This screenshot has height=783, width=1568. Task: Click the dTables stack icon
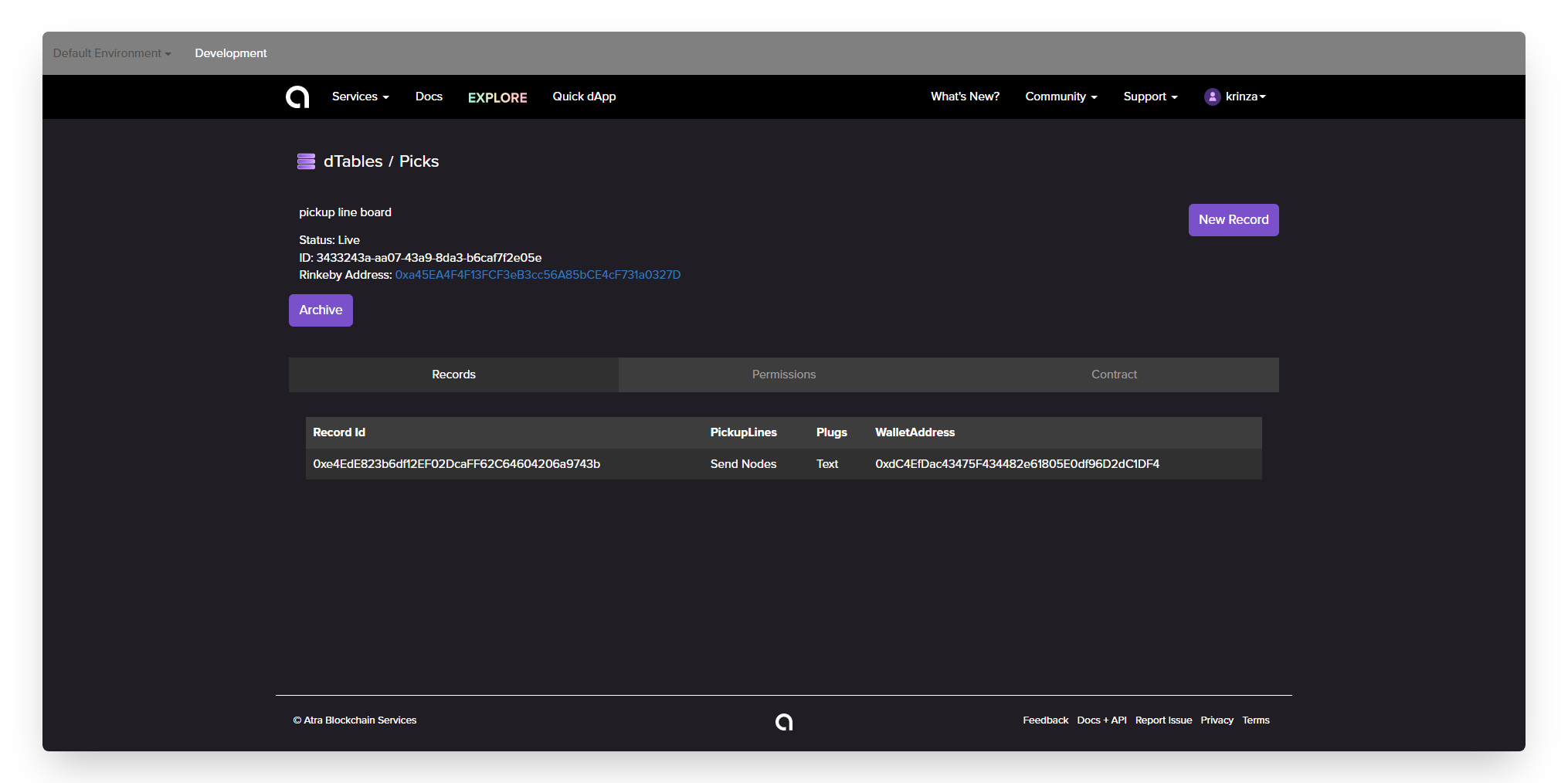click(x=306, y=161)
